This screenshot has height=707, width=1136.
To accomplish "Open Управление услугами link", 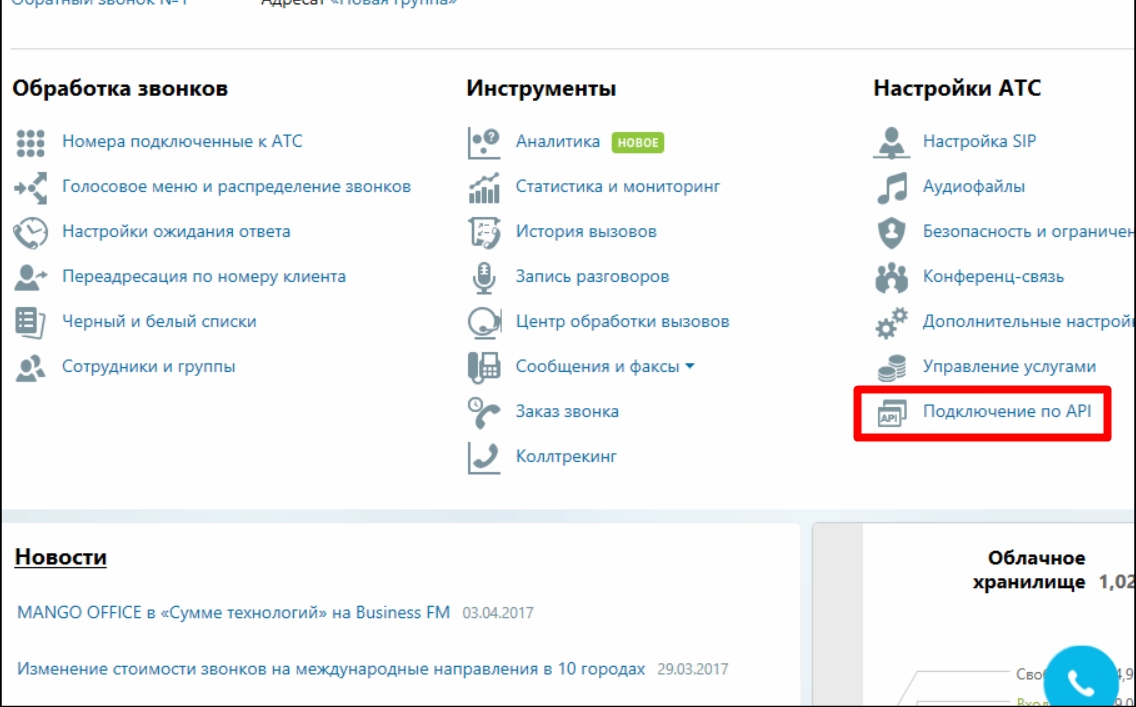I will (x=1009, y=367).
